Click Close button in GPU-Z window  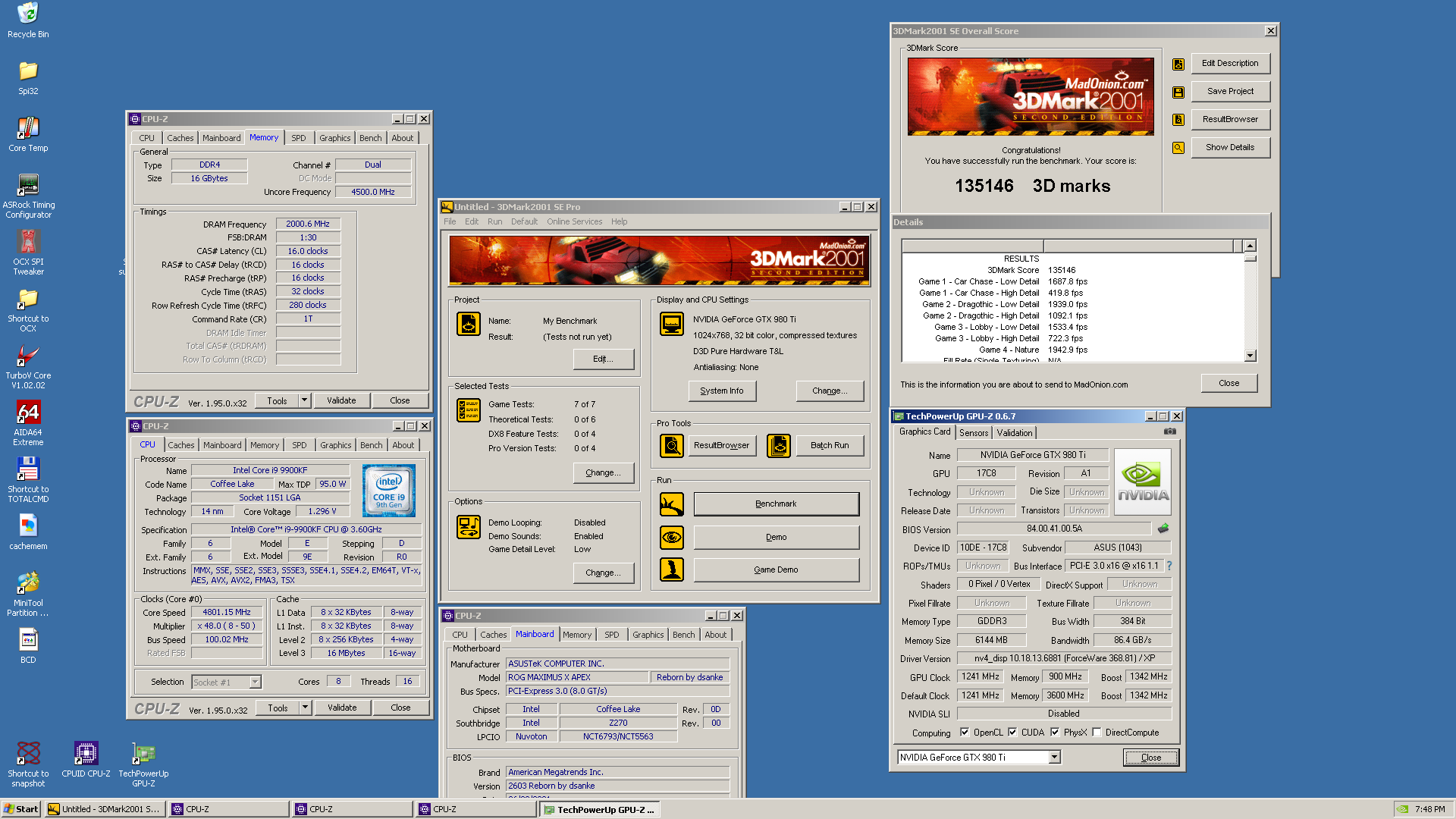click(1150, 758)
